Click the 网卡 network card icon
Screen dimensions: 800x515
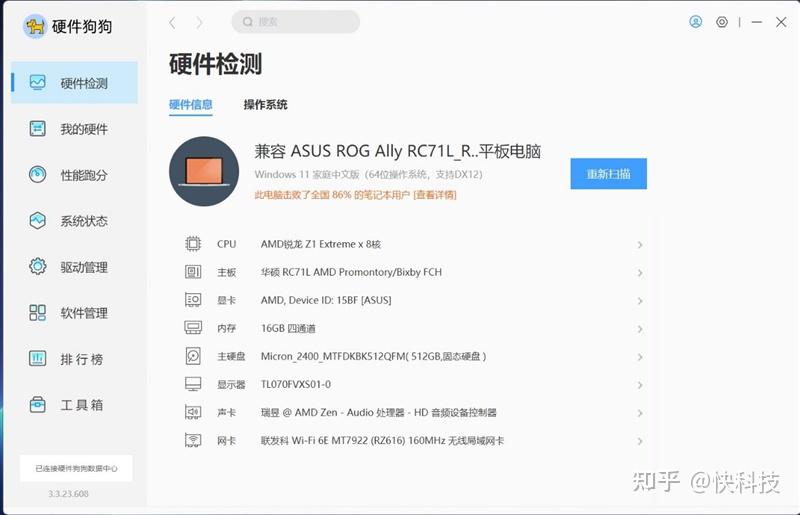193,440
